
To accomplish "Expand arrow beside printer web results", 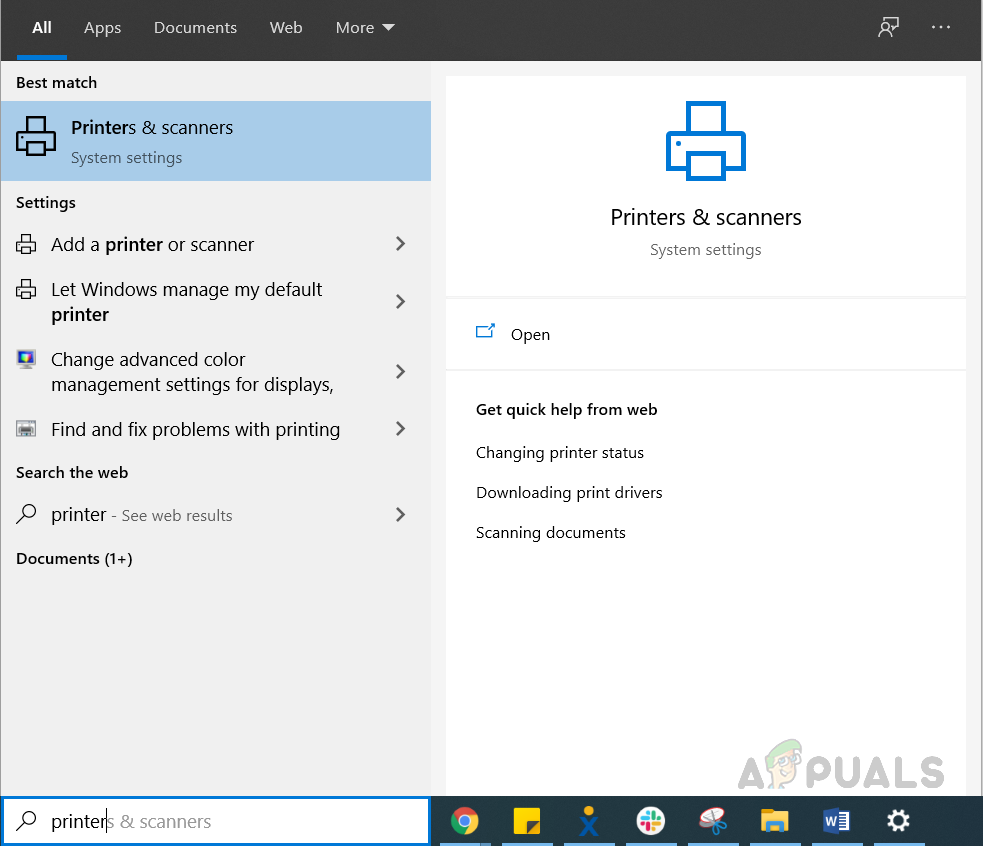I will click(400, 515).
